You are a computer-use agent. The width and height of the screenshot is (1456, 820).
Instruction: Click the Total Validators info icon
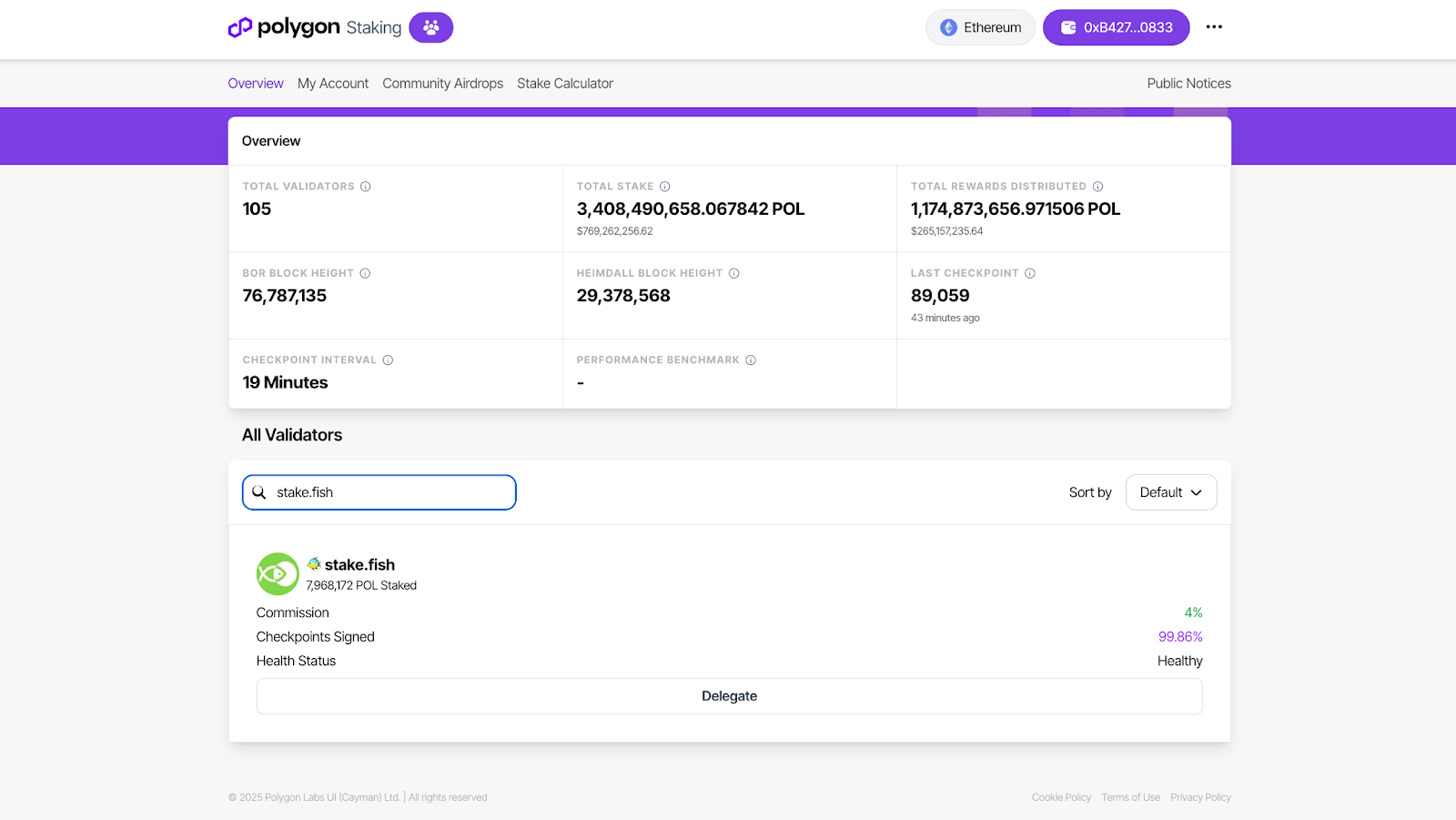tap(366, 187)
